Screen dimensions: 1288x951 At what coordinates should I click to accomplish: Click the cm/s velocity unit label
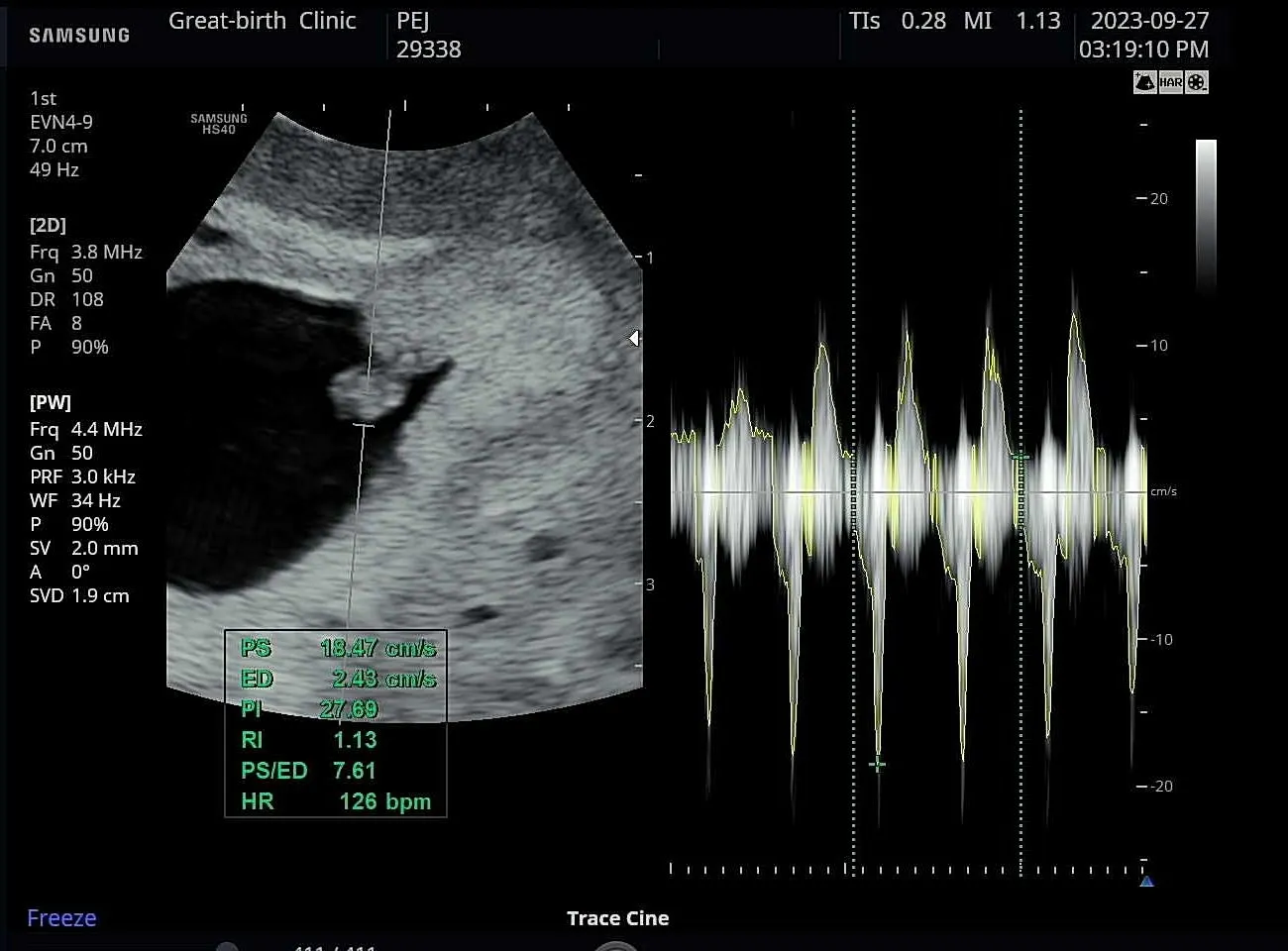(1163, 491)
